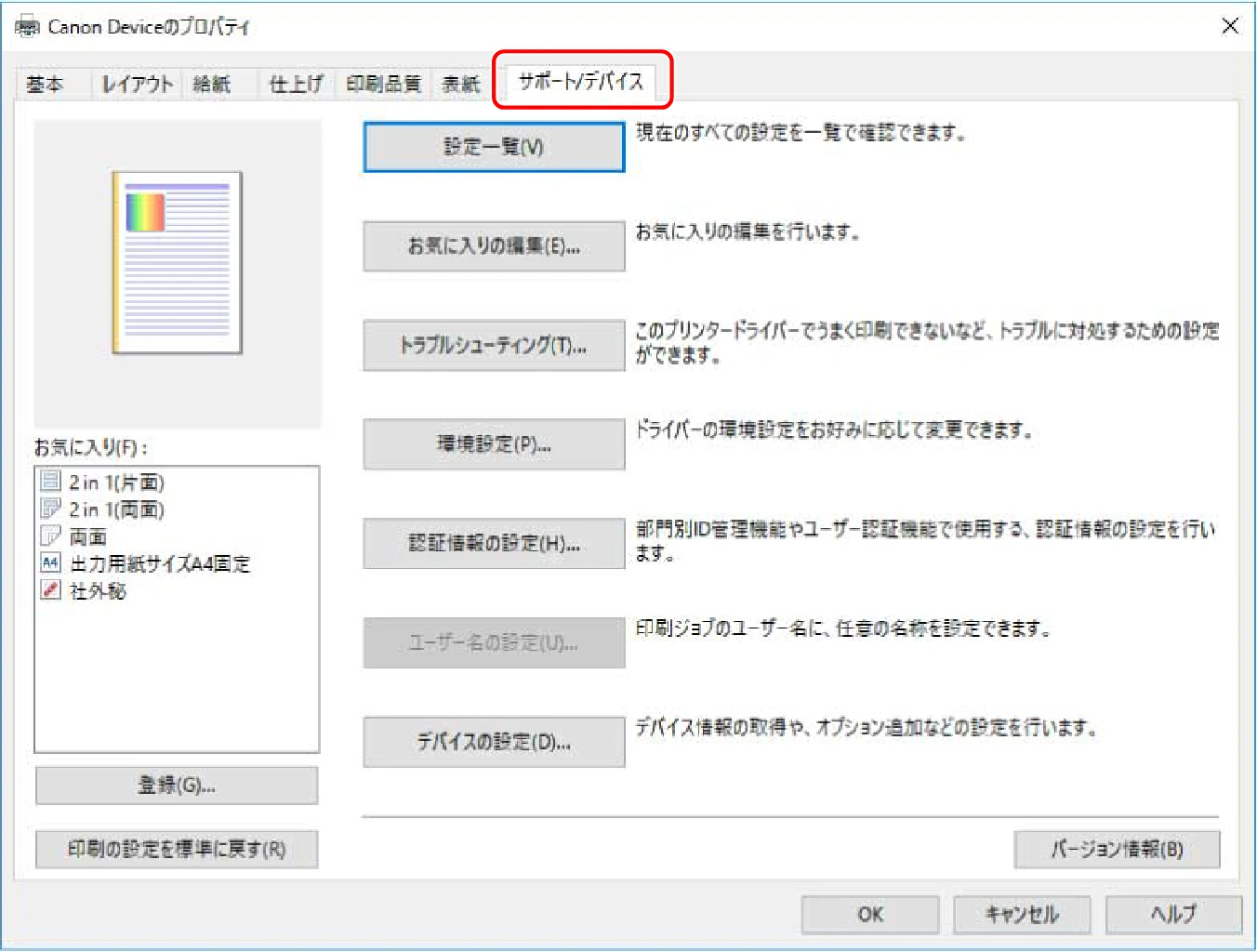Open the 印刷品質 tab
The width and height of the screenshot is (1257, 952).
(x=383, y=85)
